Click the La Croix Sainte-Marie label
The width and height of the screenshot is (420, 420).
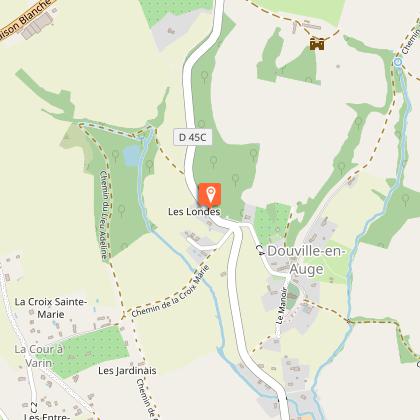point(51,308)
